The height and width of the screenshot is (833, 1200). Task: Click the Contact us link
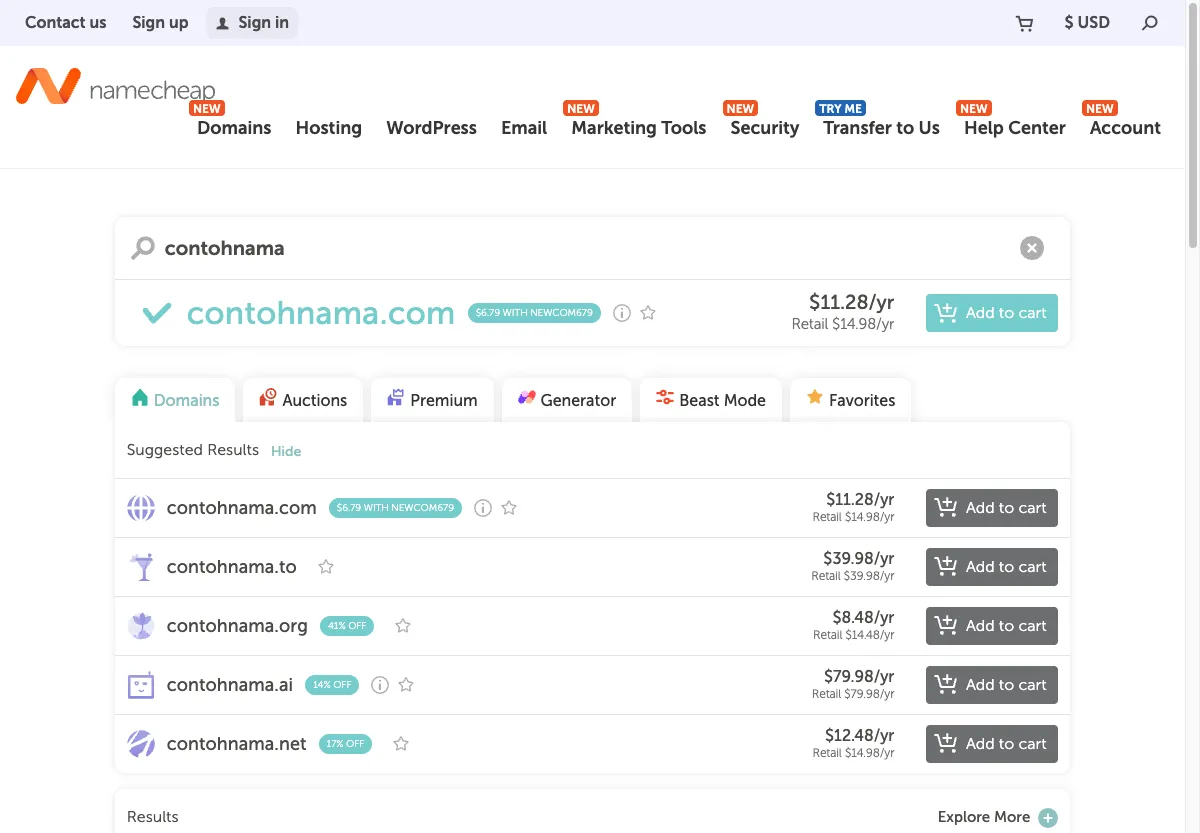point(66,22)
